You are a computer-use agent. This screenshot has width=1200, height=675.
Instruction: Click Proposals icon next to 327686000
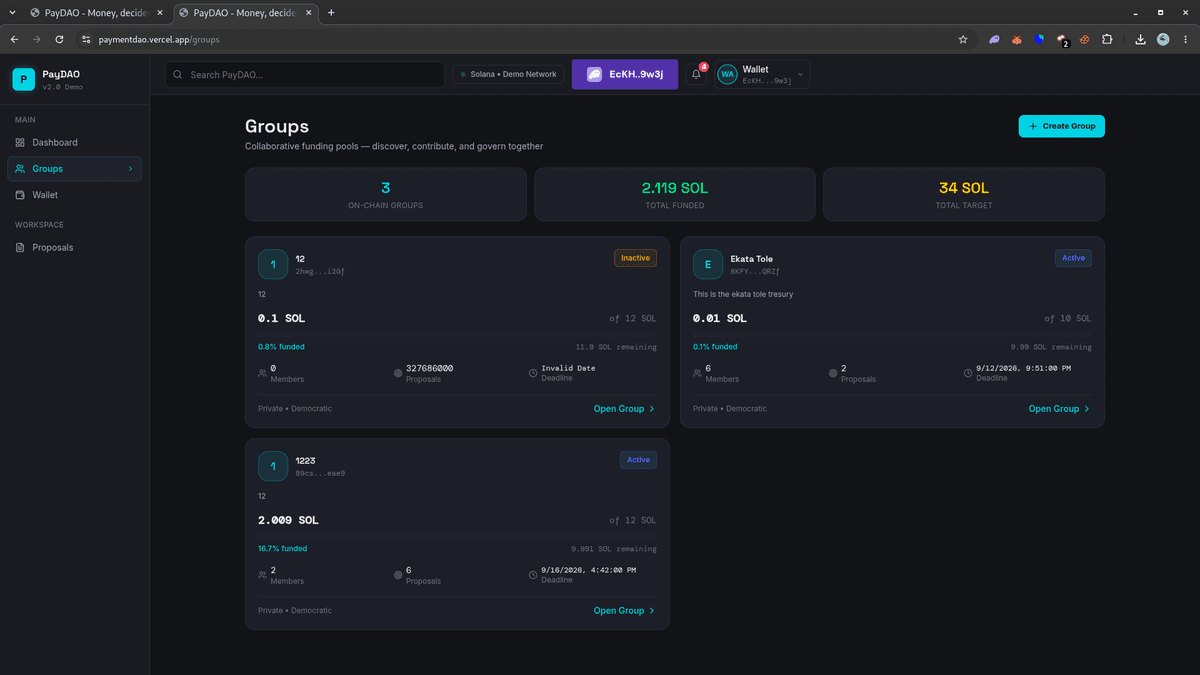point(398,373)
